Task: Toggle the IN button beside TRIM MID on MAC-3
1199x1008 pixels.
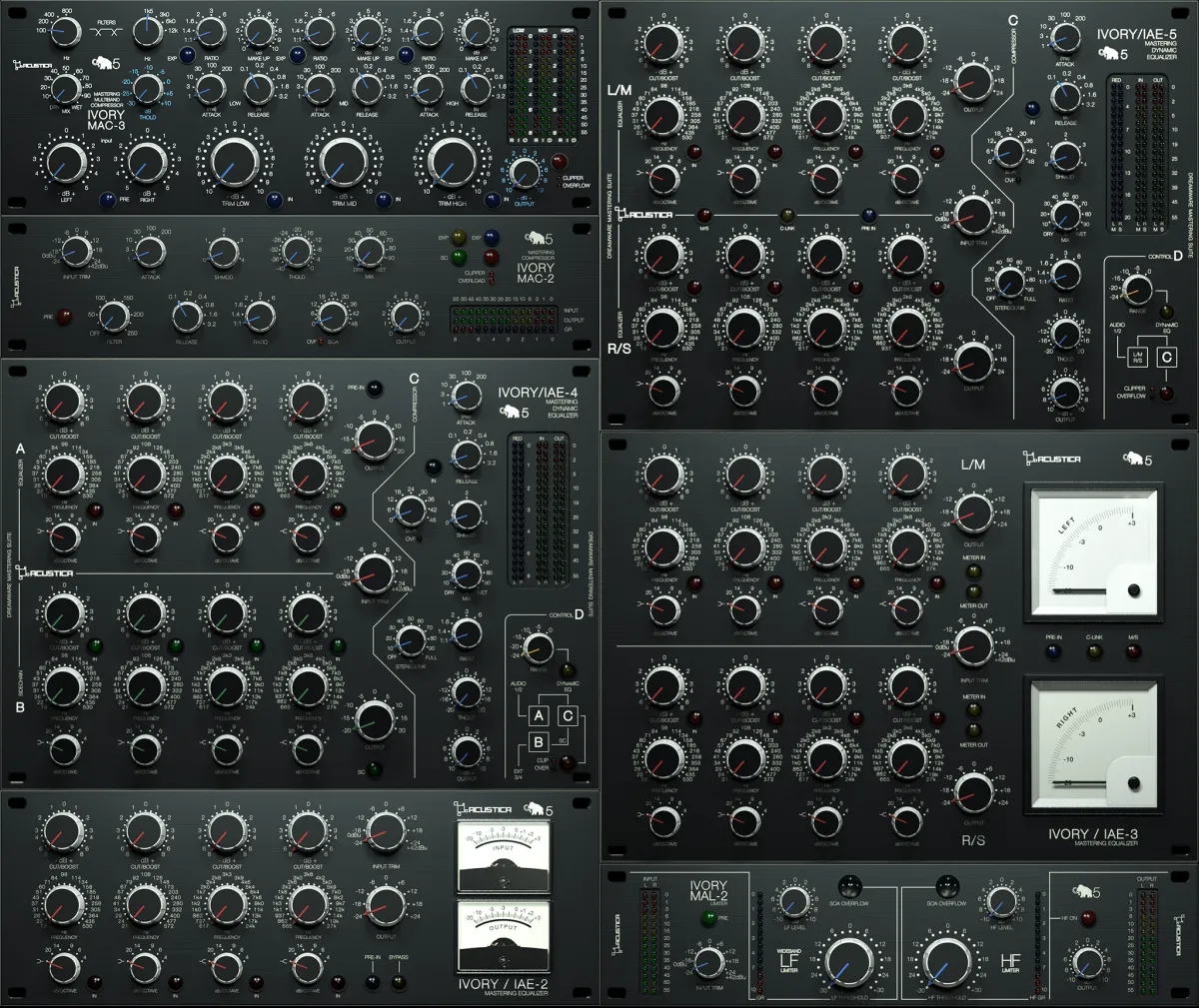Action: pyautogui.click(x=383, y=199)
